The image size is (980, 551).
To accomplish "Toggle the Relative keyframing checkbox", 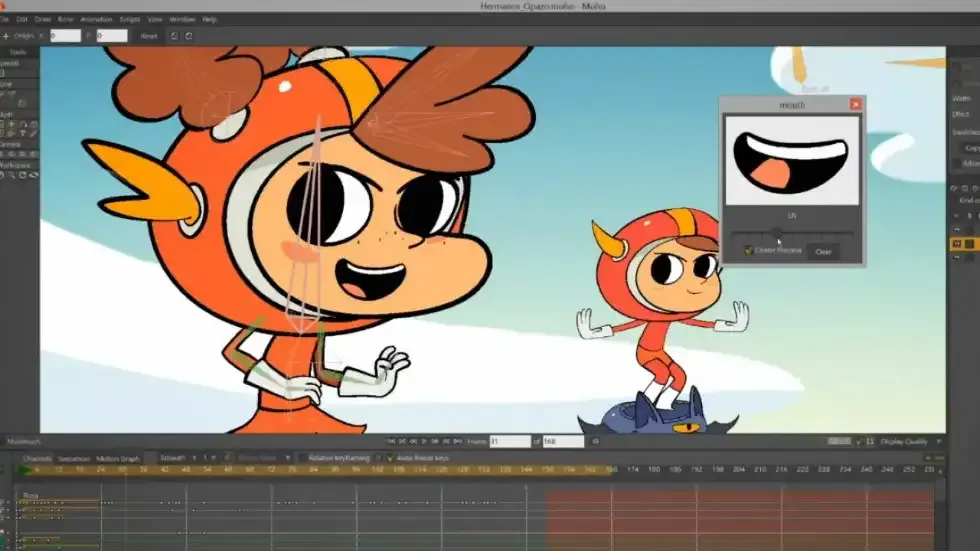I will click(301, 458).
